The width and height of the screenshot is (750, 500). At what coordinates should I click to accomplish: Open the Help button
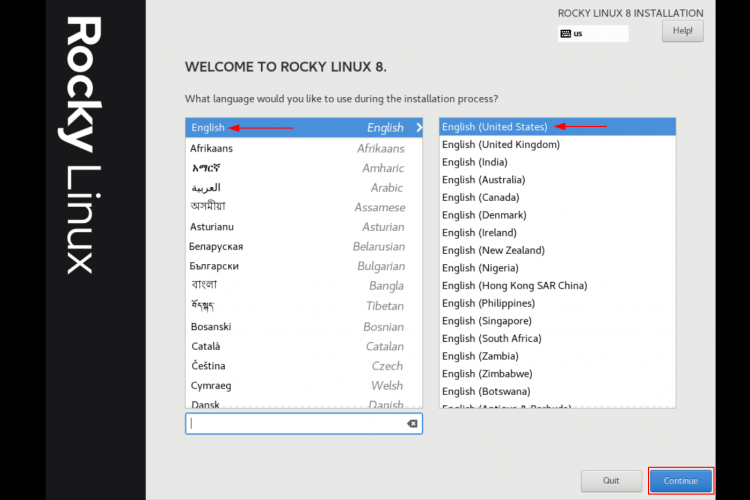coord(683,31)
